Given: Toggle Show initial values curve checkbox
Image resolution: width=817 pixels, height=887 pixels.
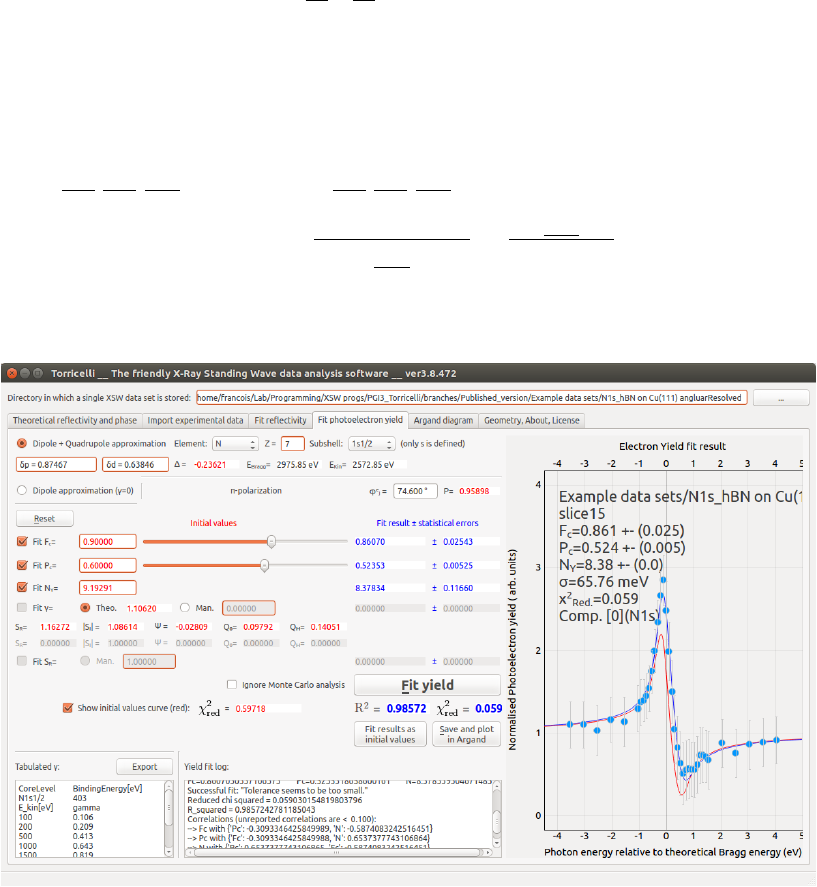Looking at the screenshot, I should tap(68, 708).
